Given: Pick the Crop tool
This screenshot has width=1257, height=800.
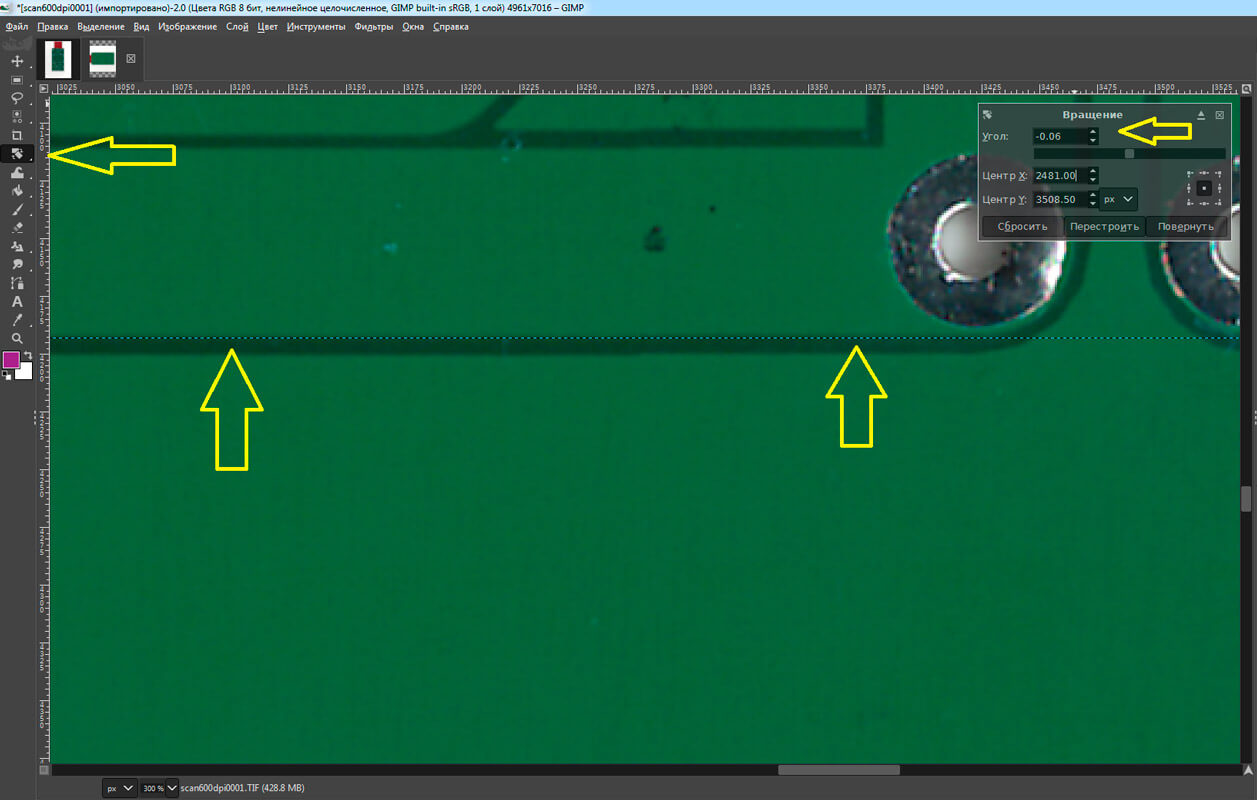Looking at the screenshot, I should coord(17,135).
